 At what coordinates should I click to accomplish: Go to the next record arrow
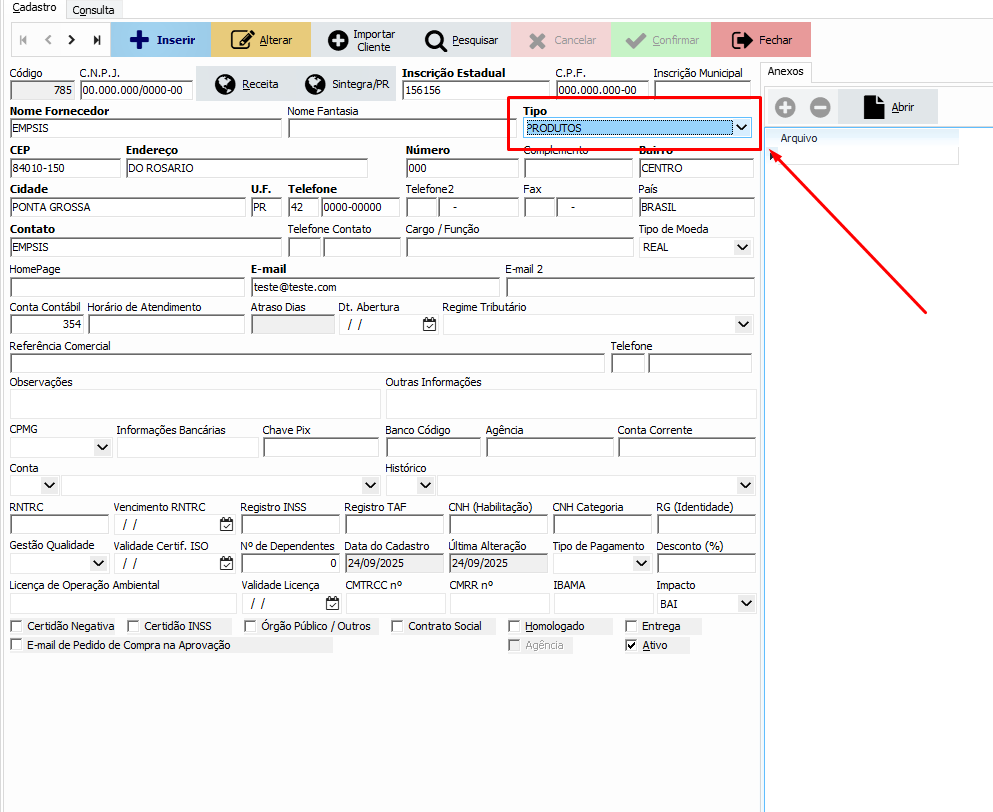[x=71, y=40]
